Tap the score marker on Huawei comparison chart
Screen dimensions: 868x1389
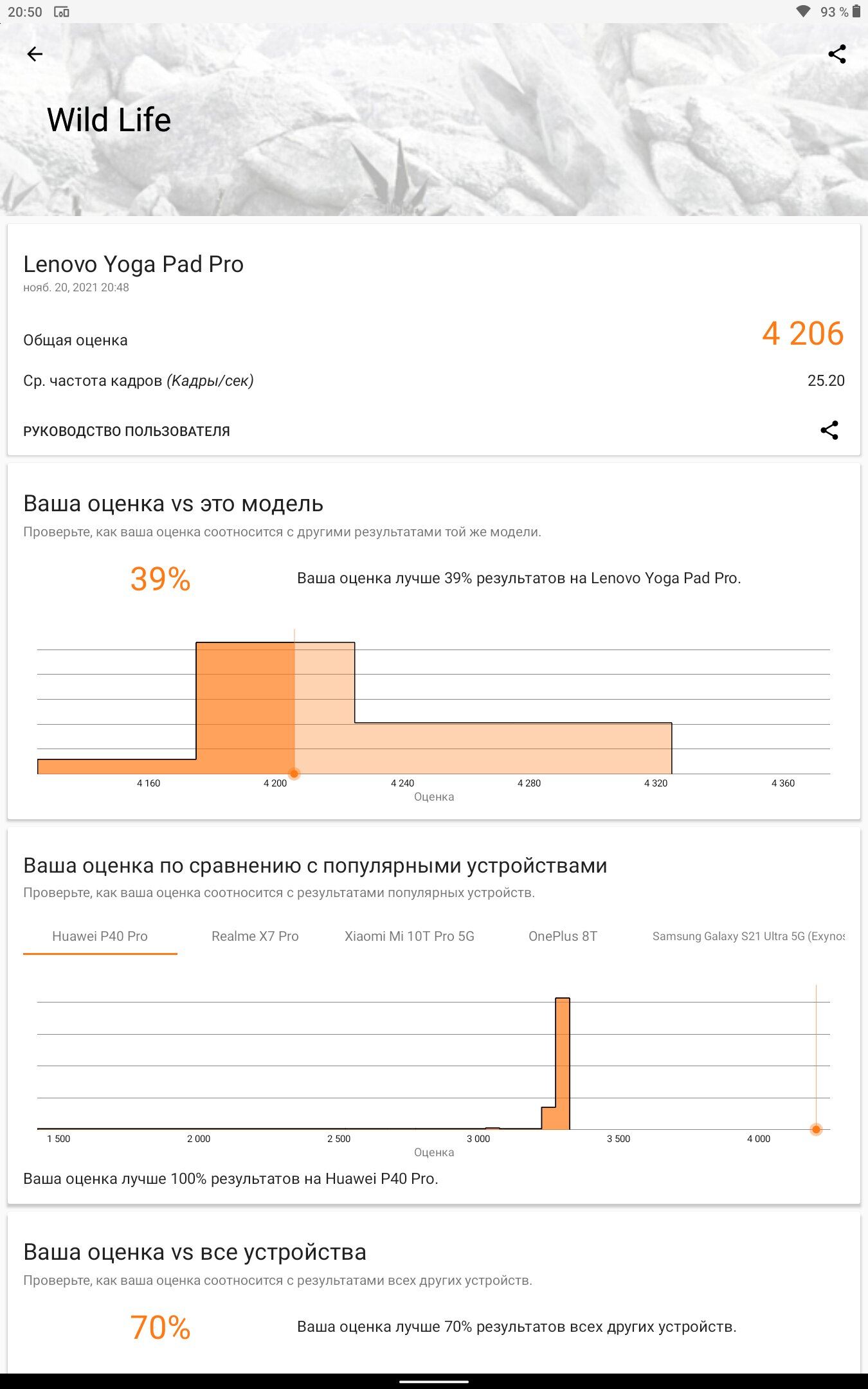tap(816, 1129)
